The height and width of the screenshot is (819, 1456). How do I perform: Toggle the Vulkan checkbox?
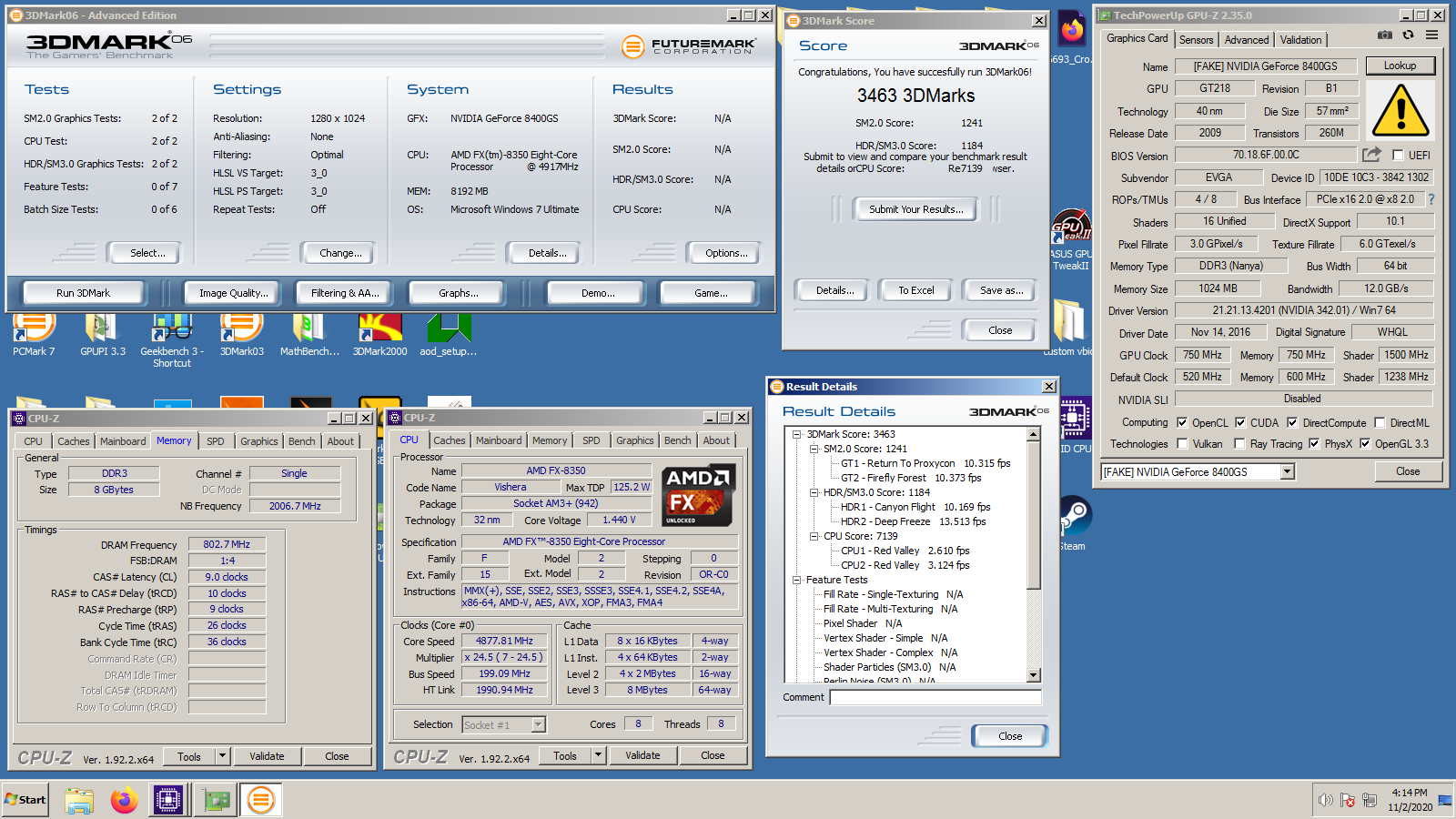click(1182, 444)
